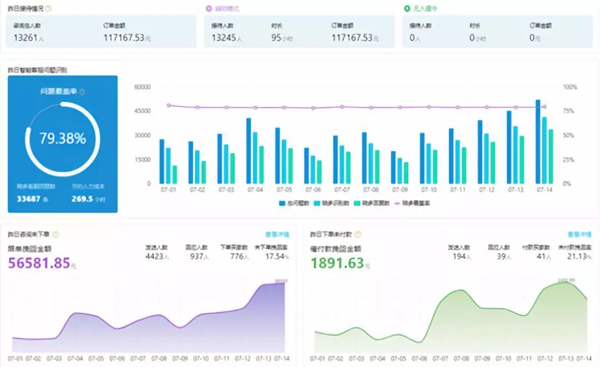The height and width of the screenshot is (367, 600).
Task: Click the 56581.85 recovered amount figure
Action: [x=39, y=263]
